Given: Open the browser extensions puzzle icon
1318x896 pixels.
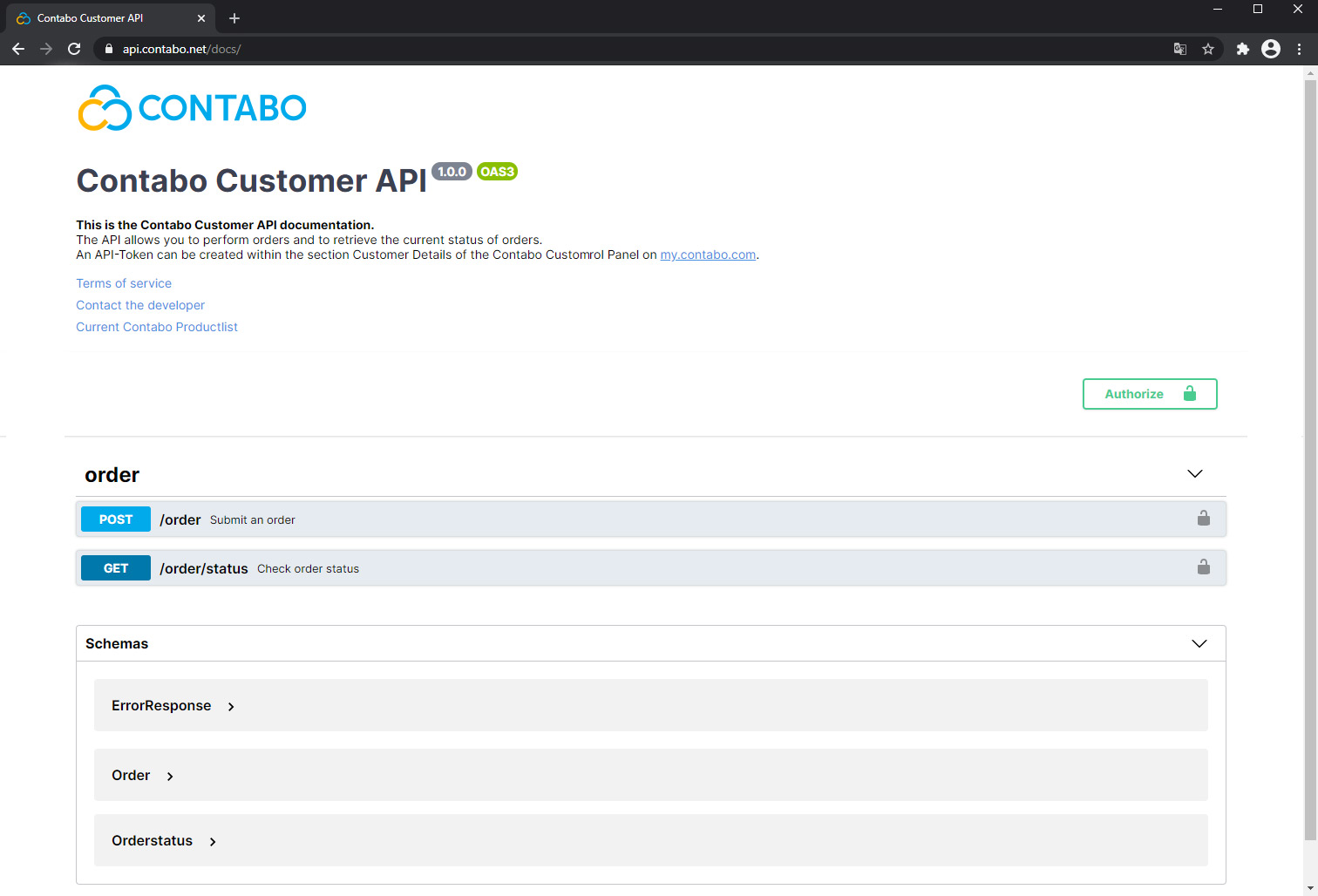Looking at the screenshot, I should coord(1243,49).
